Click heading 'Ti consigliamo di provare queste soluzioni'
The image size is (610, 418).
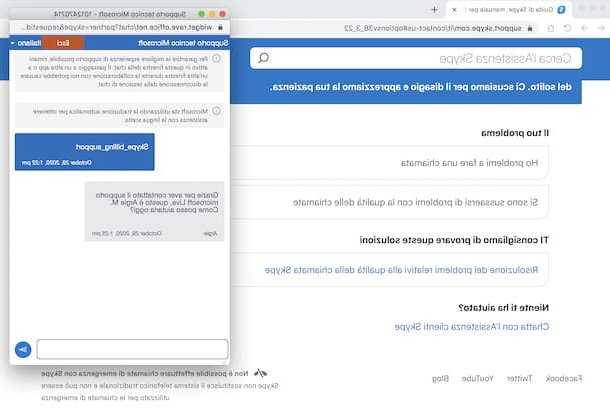click(454, 240)
